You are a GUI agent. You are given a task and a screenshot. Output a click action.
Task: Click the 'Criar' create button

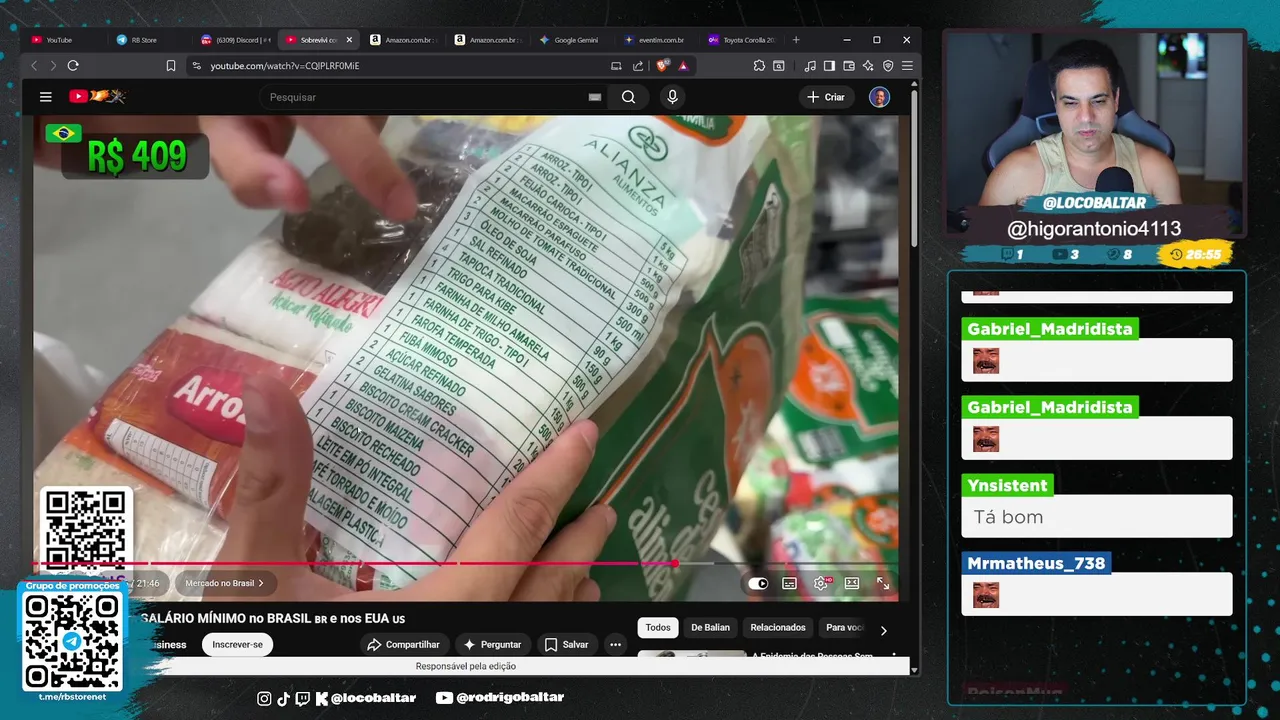click(826, 97)
